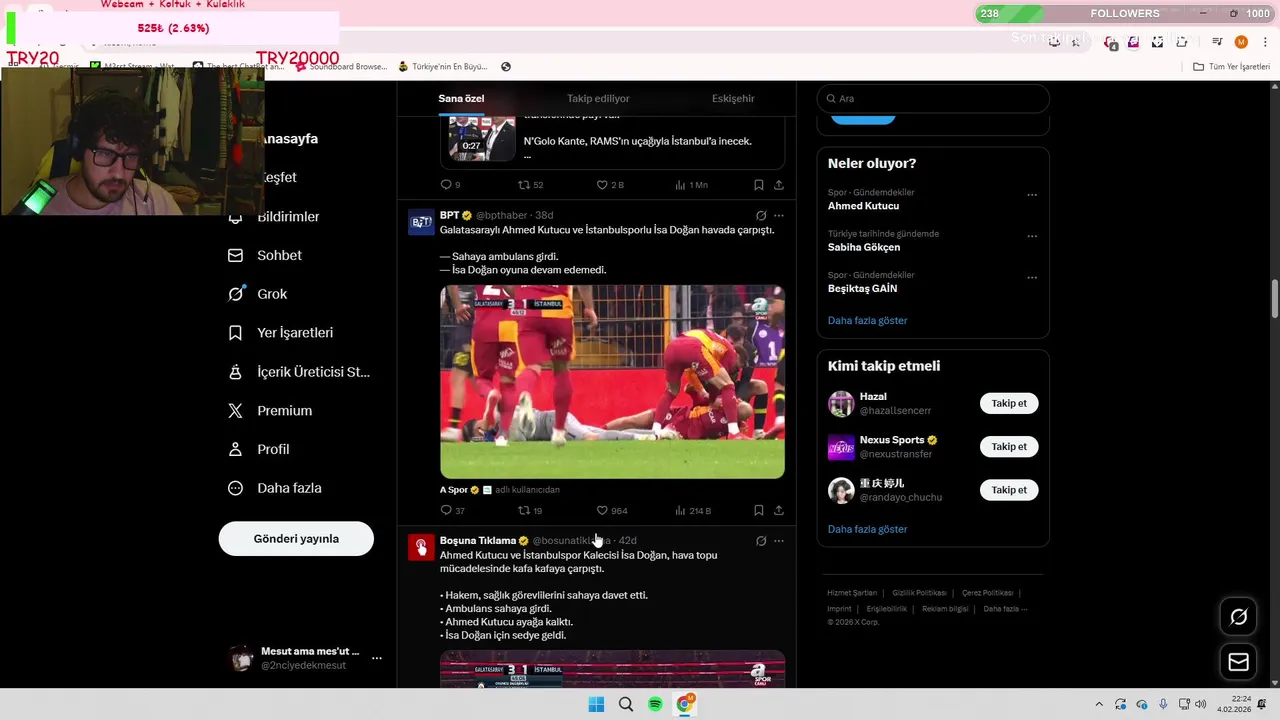Bookmark the Kante video post
1280x720 pixels.
pos(758,185)
